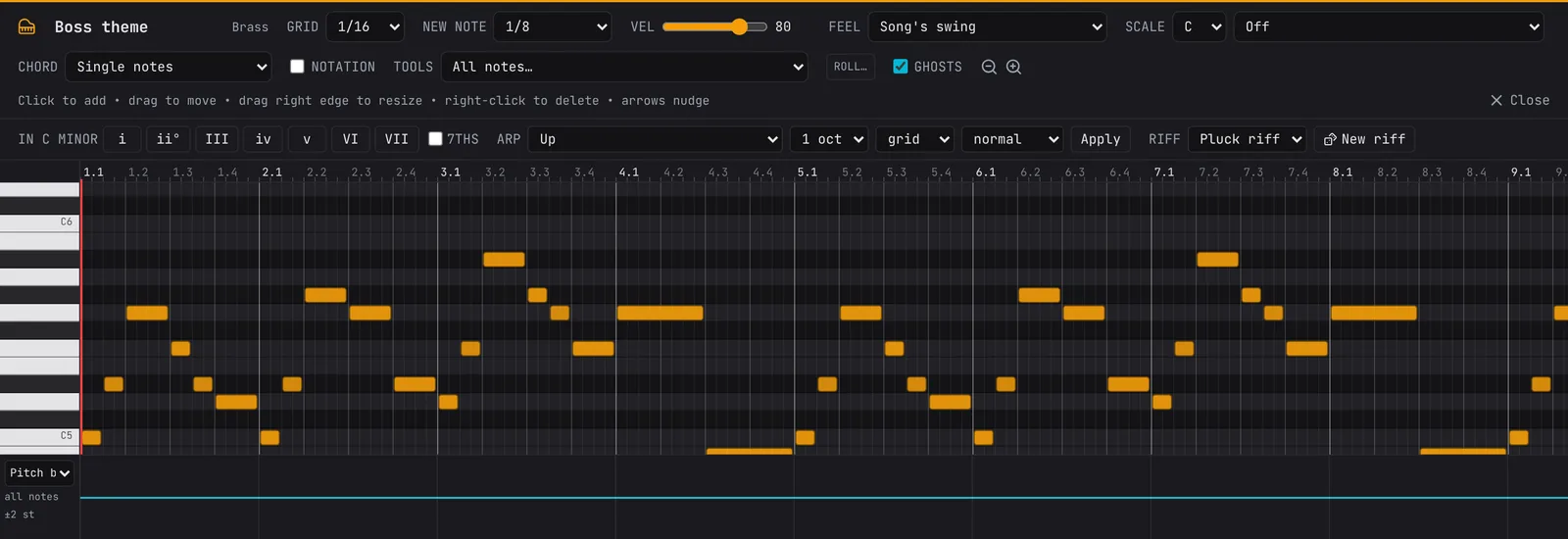The image size is (1568, 539).
Task: Insert the iv chord button
Action: tap(263, 139)
